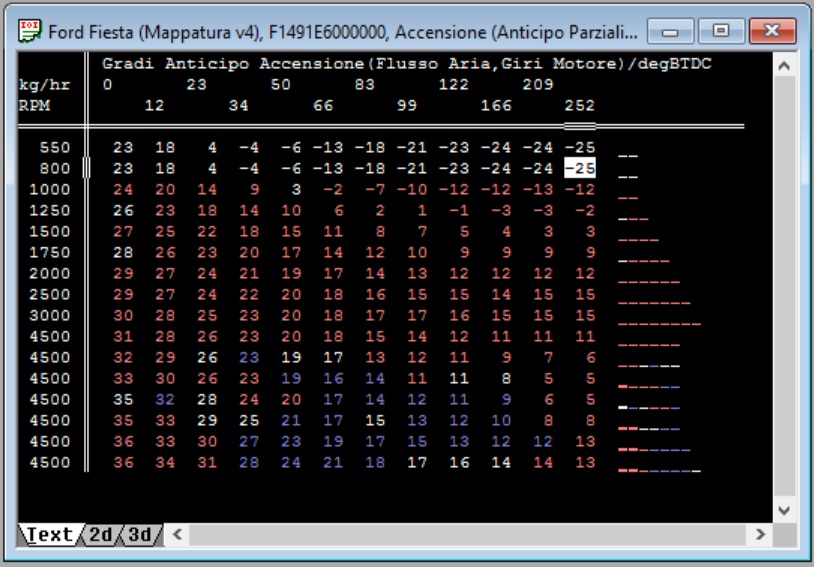Select the 550 RPM row label

point(55,147)
